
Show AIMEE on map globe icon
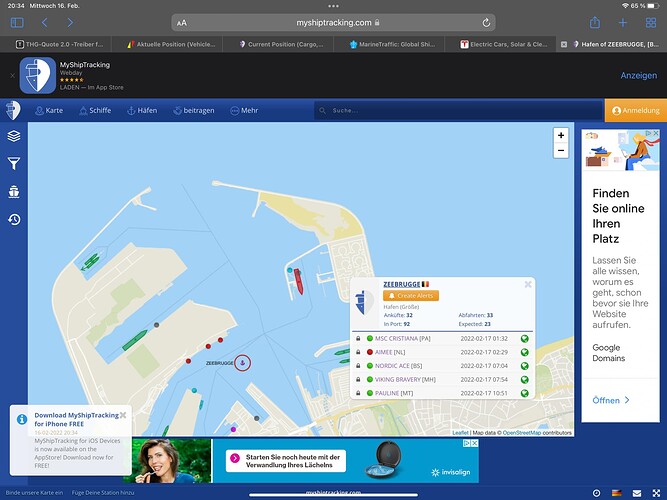525,352
